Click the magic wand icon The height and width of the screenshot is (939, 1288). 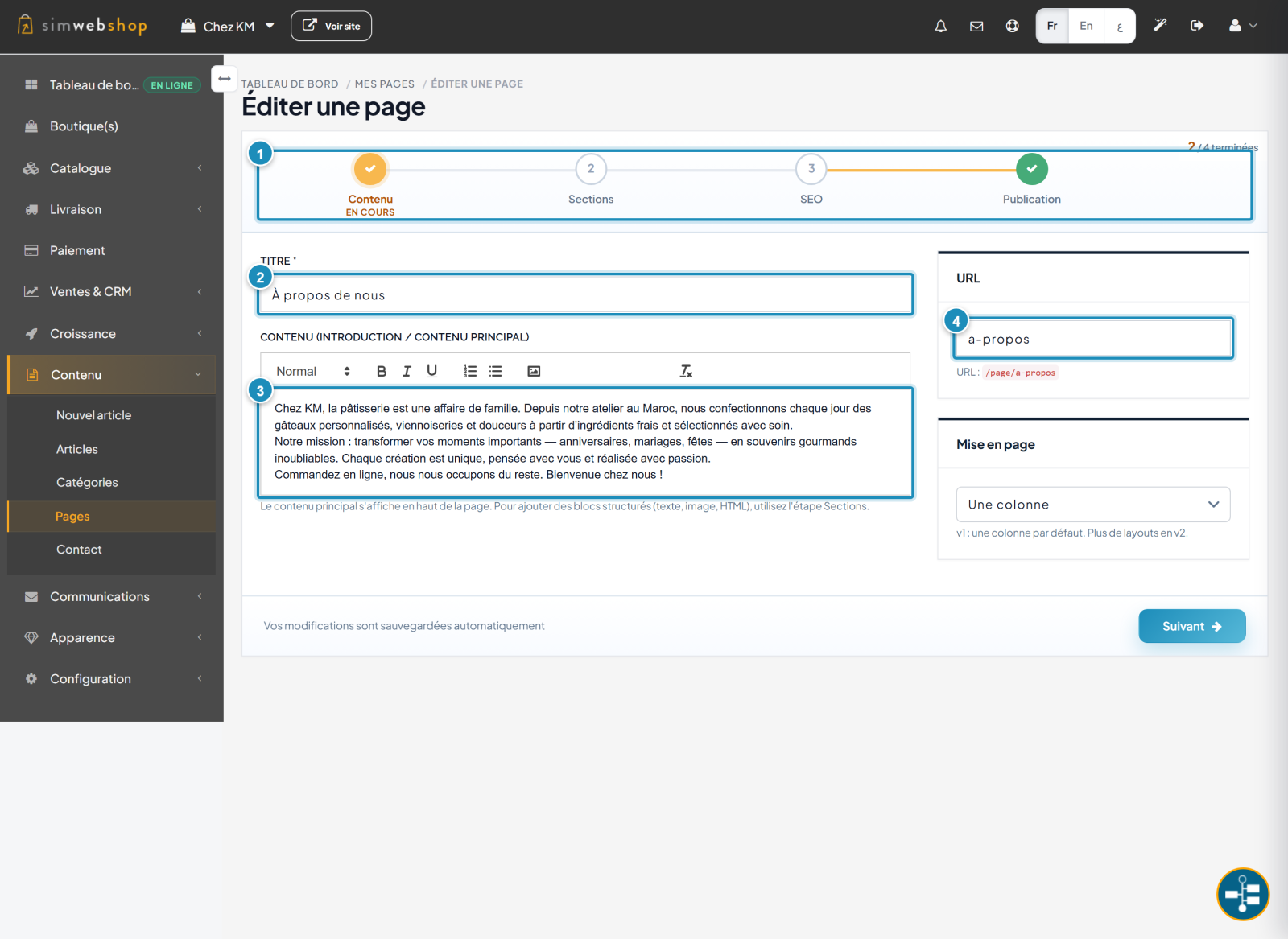(x=1160, y=26)
